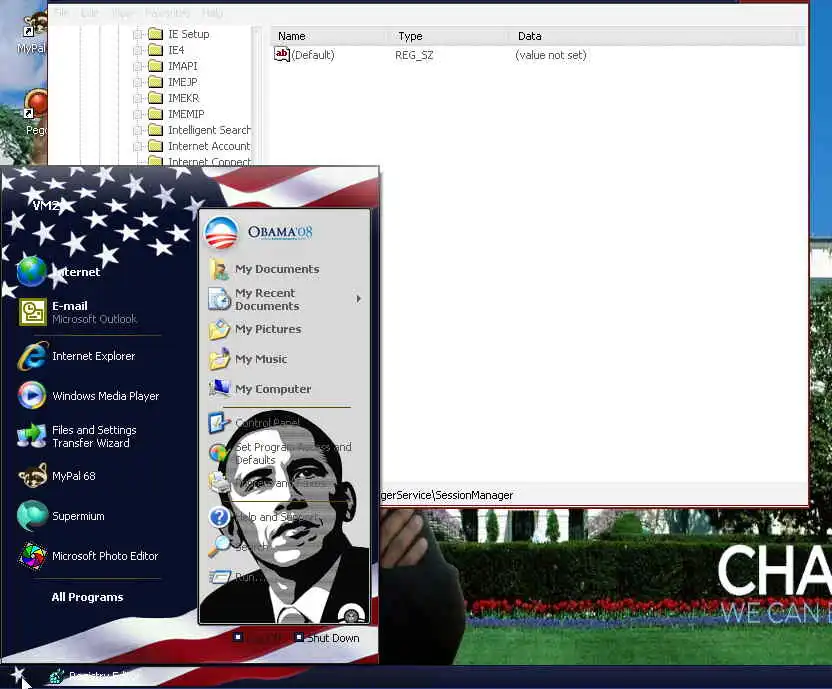Click the Shut Down button

click(328, 638)
